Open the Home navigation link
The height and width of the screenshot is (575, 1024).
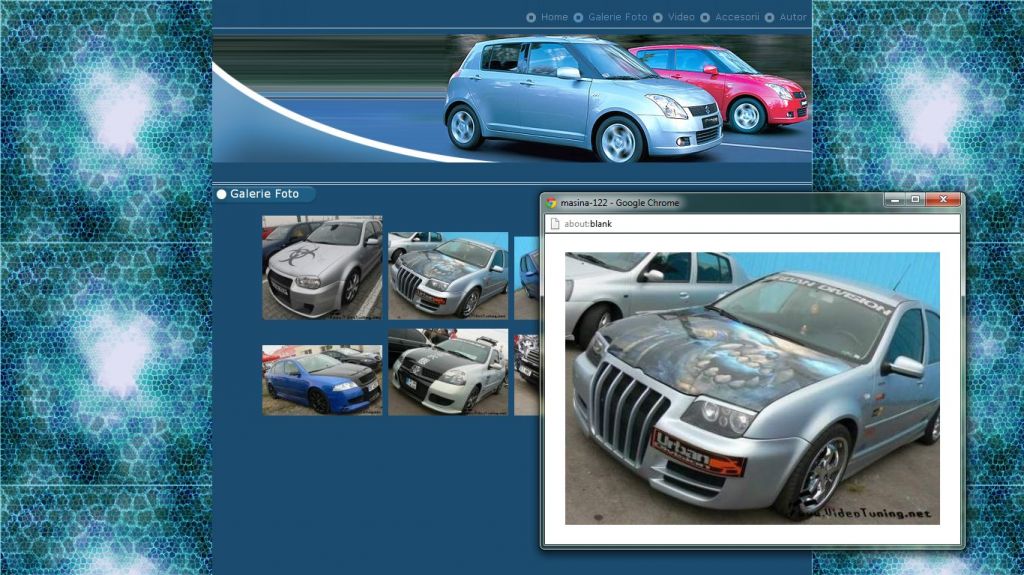(x=554, y=17)
